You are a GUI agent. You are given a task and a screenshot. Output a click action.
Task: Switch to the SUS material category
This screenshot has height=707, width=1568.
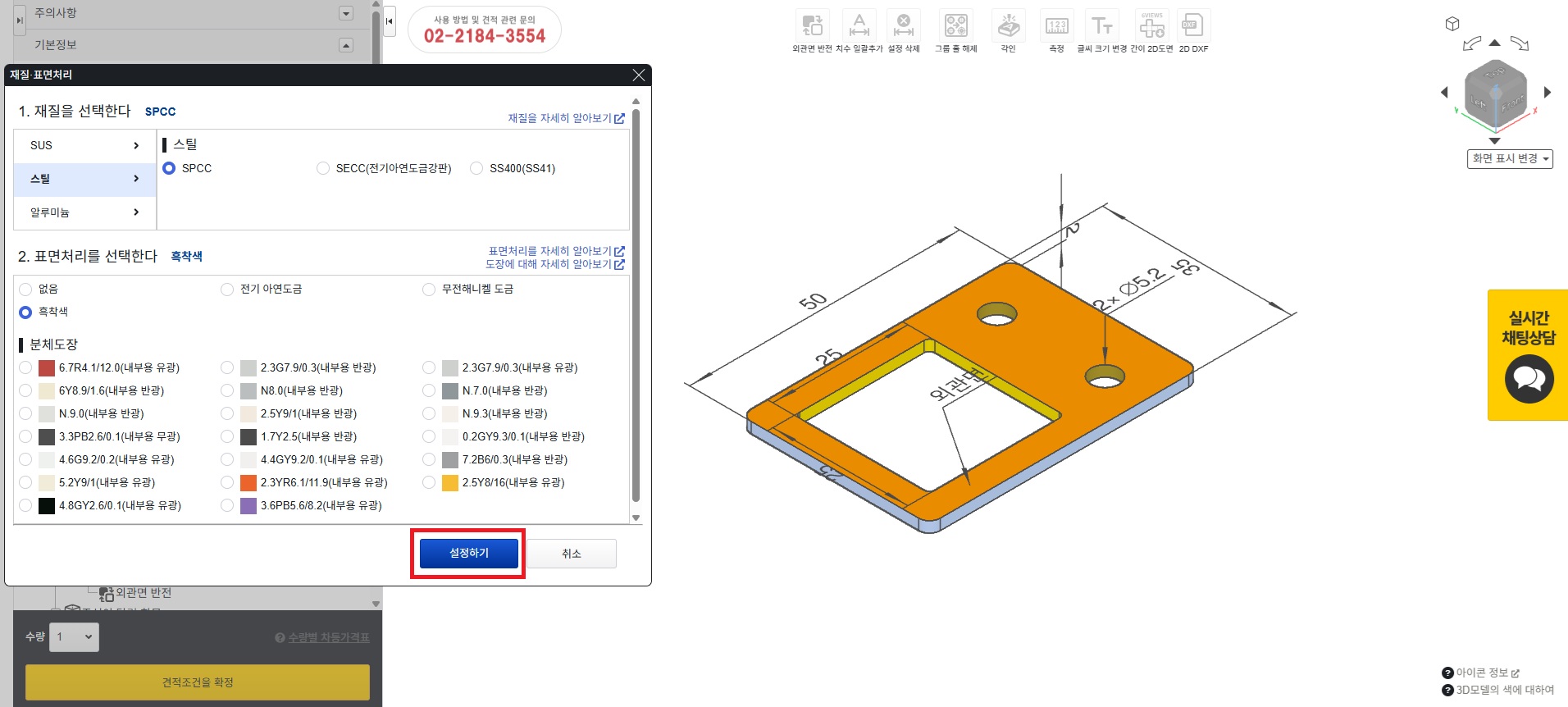pyautogui.click(x=84, y=145)
